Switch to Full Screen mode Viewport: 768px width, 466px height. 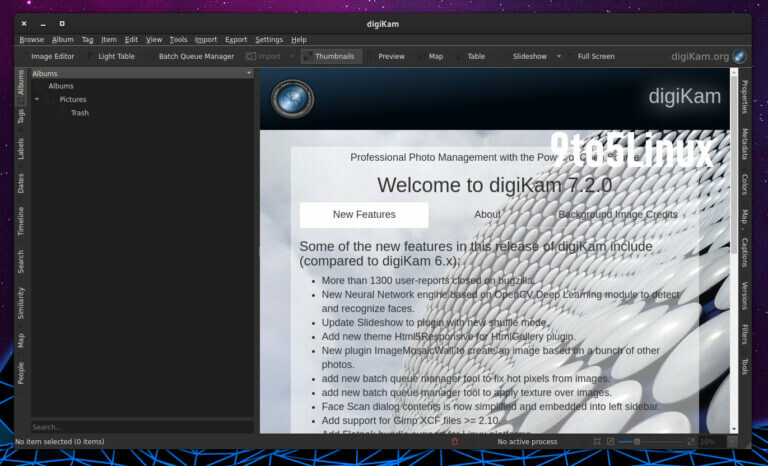click(595, 56)
